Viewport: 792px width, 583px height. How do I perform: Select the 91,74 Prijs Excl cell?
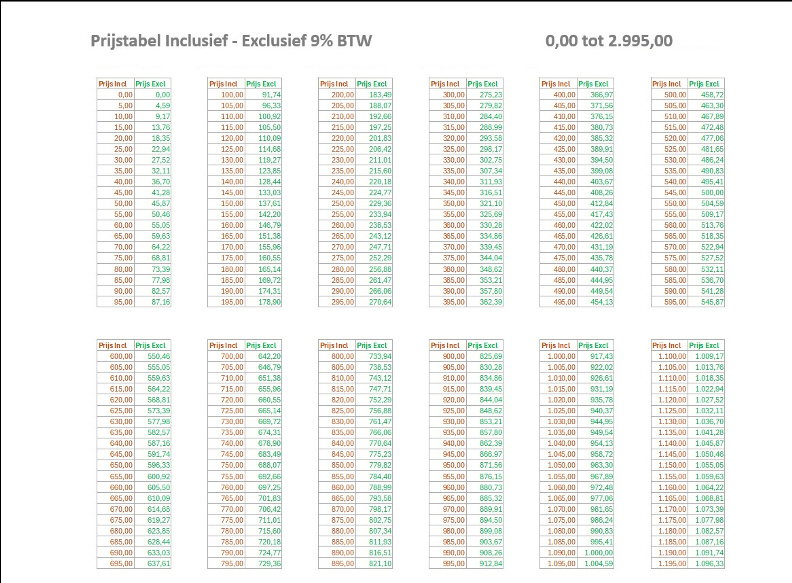pos(263,94)
